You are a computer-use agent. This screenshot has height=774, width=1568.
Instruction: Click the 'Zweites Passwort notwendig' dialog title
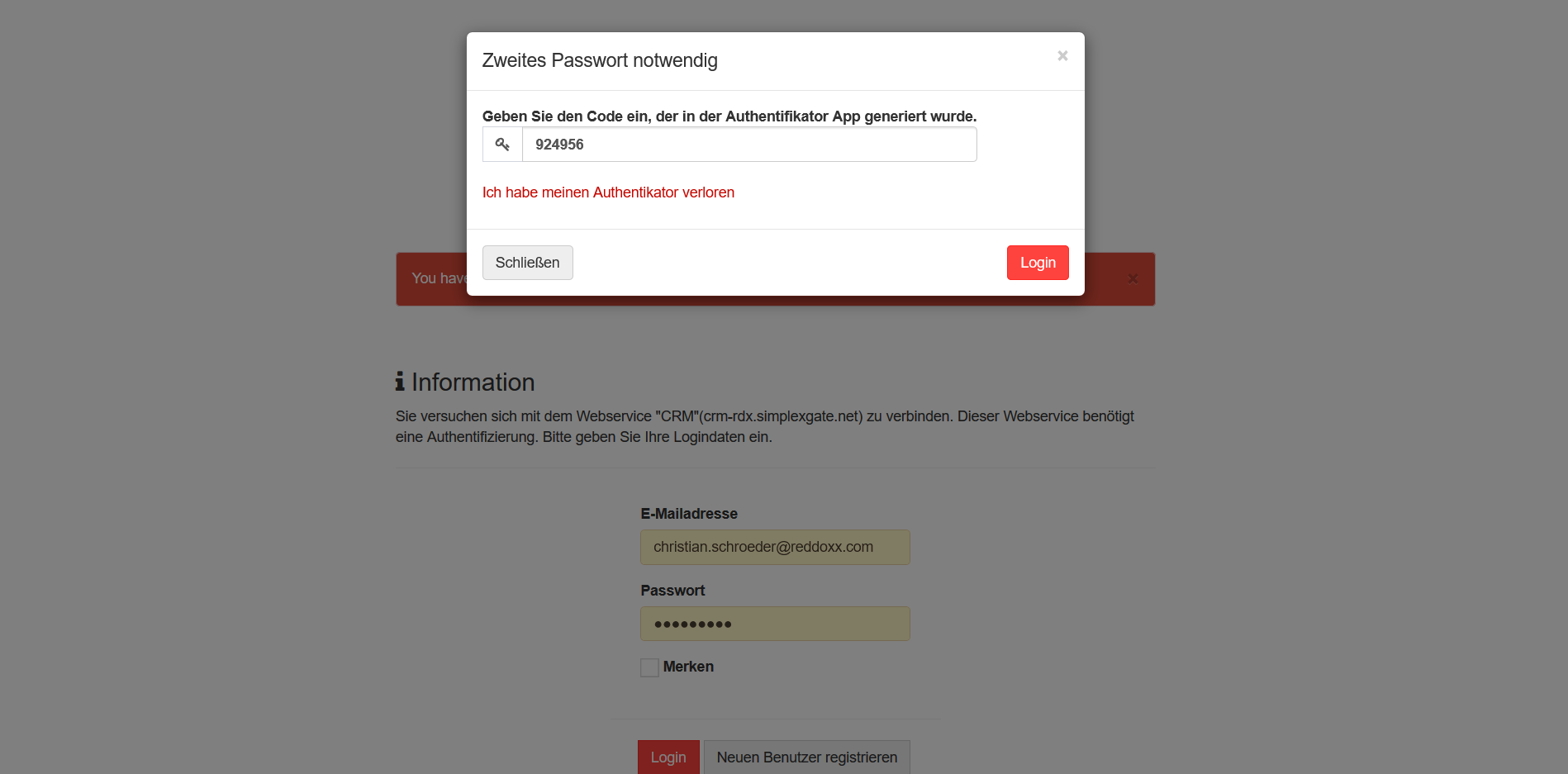[600, 60]
